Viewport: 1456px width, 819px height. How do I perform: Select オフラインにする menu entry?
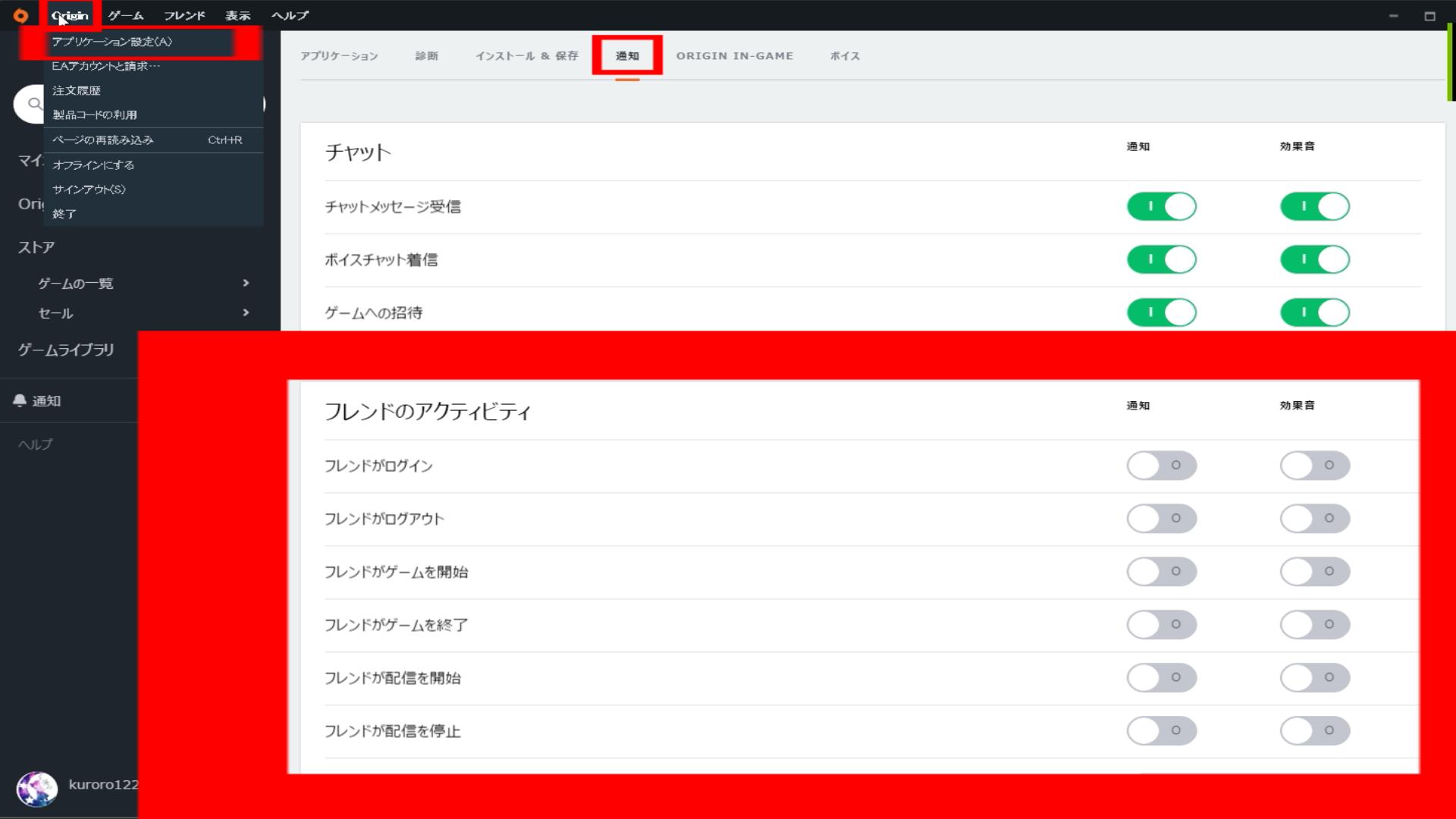(x=153, y=165)
